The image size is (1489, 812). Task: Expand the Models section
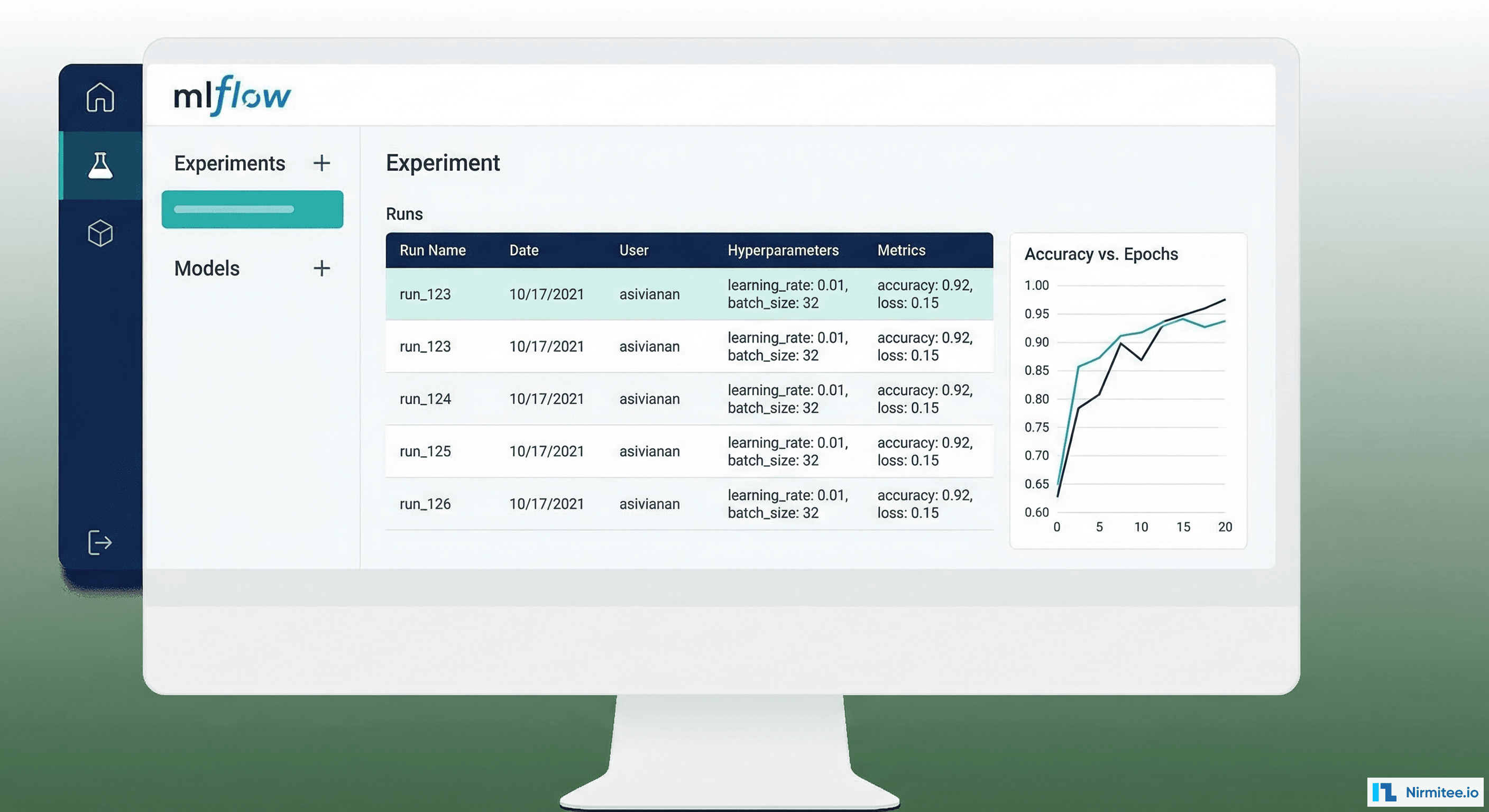[x=206, y=267]
